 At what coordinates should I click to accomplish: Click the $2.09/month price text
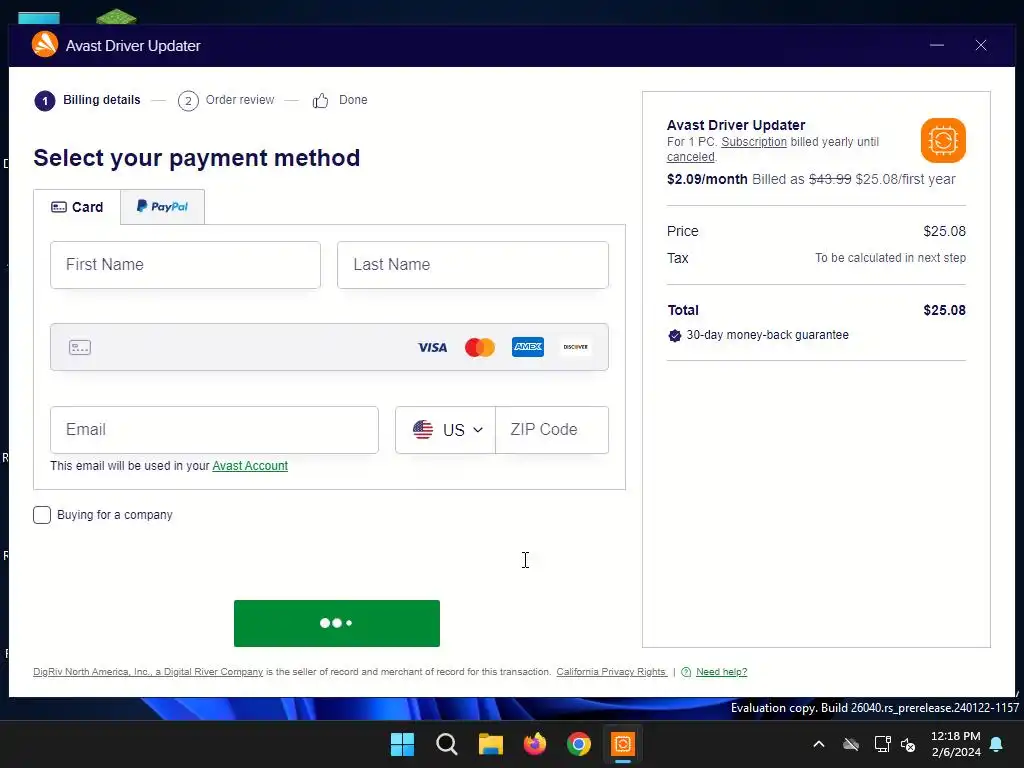(x=707, y=179)
